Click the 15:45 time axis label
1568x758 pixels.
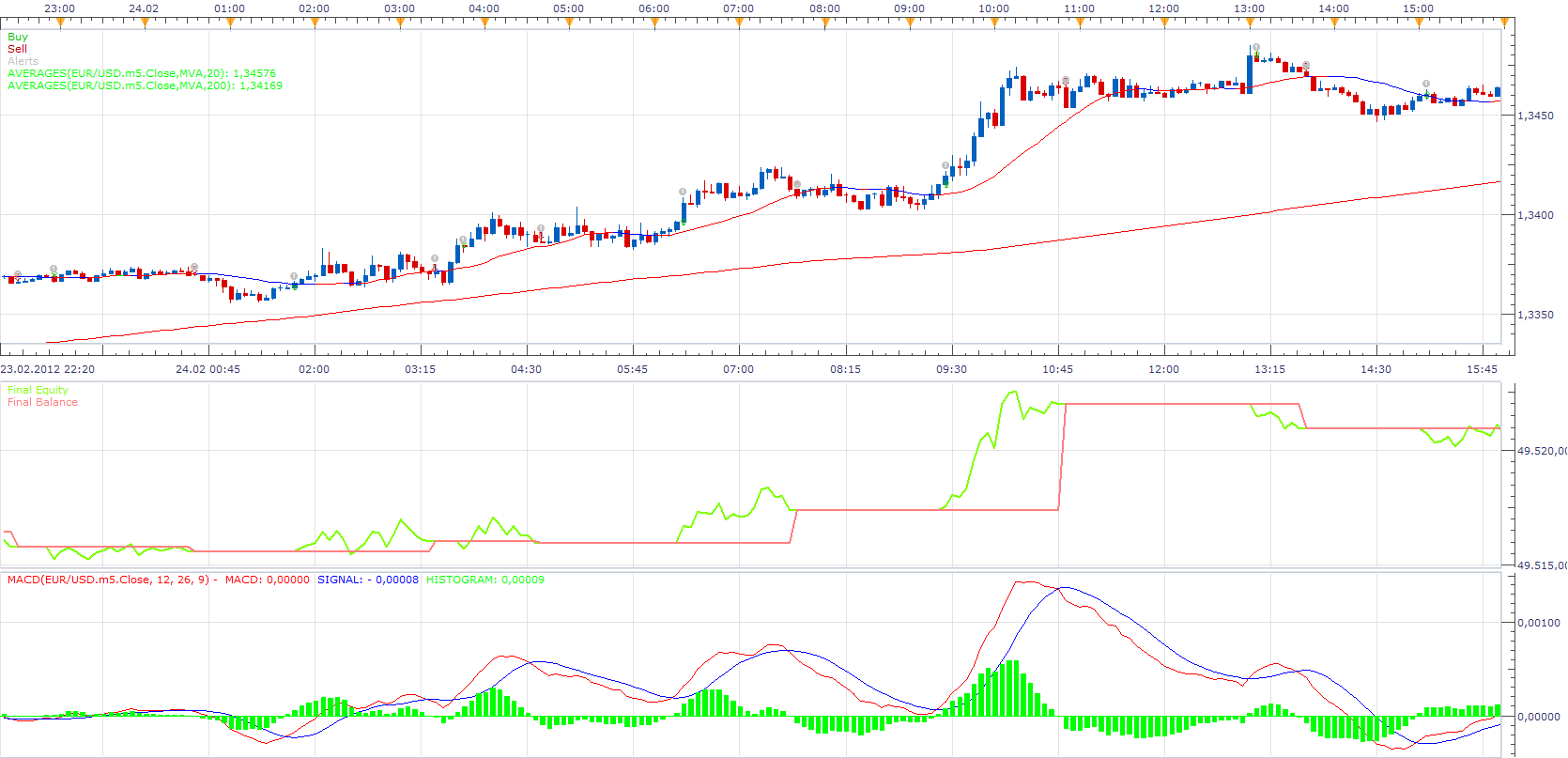click(x=1482, y=369)
